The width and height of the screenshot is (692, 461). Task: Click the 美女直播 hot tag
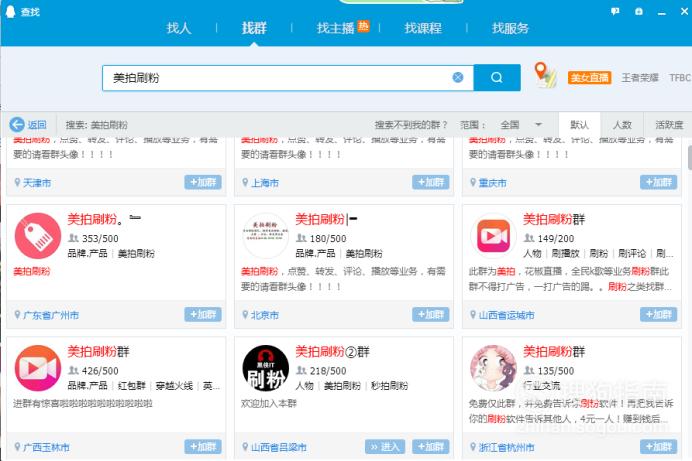[589, 78]
